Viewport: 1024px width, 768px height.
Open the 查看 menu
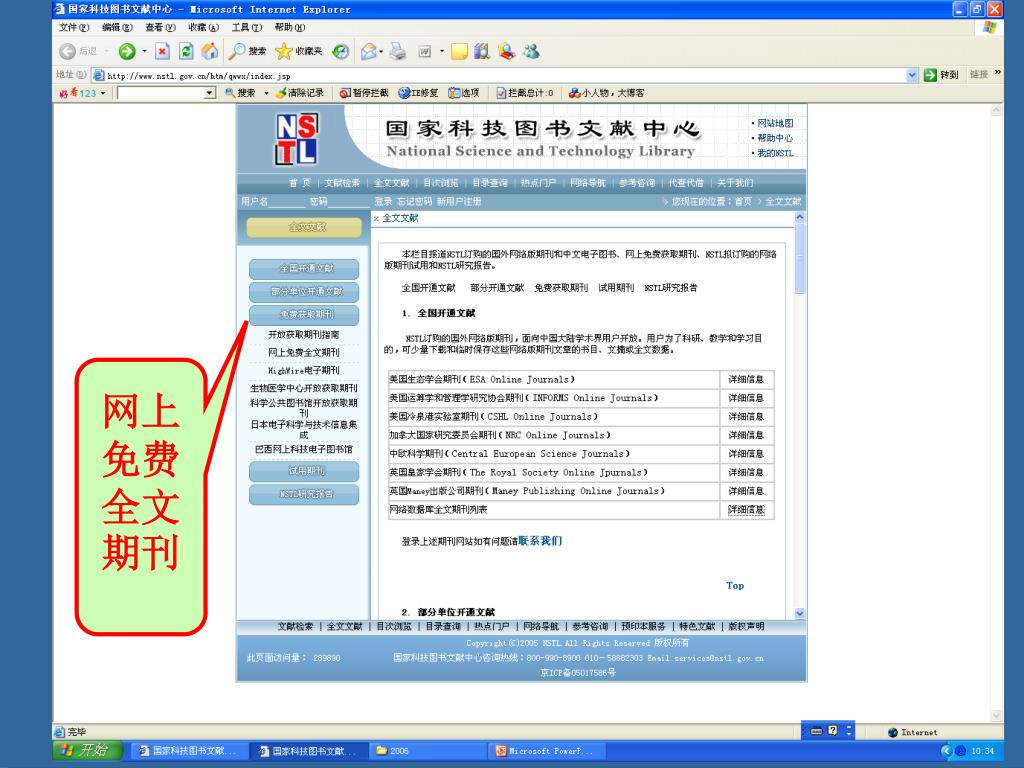coord(160,27)
